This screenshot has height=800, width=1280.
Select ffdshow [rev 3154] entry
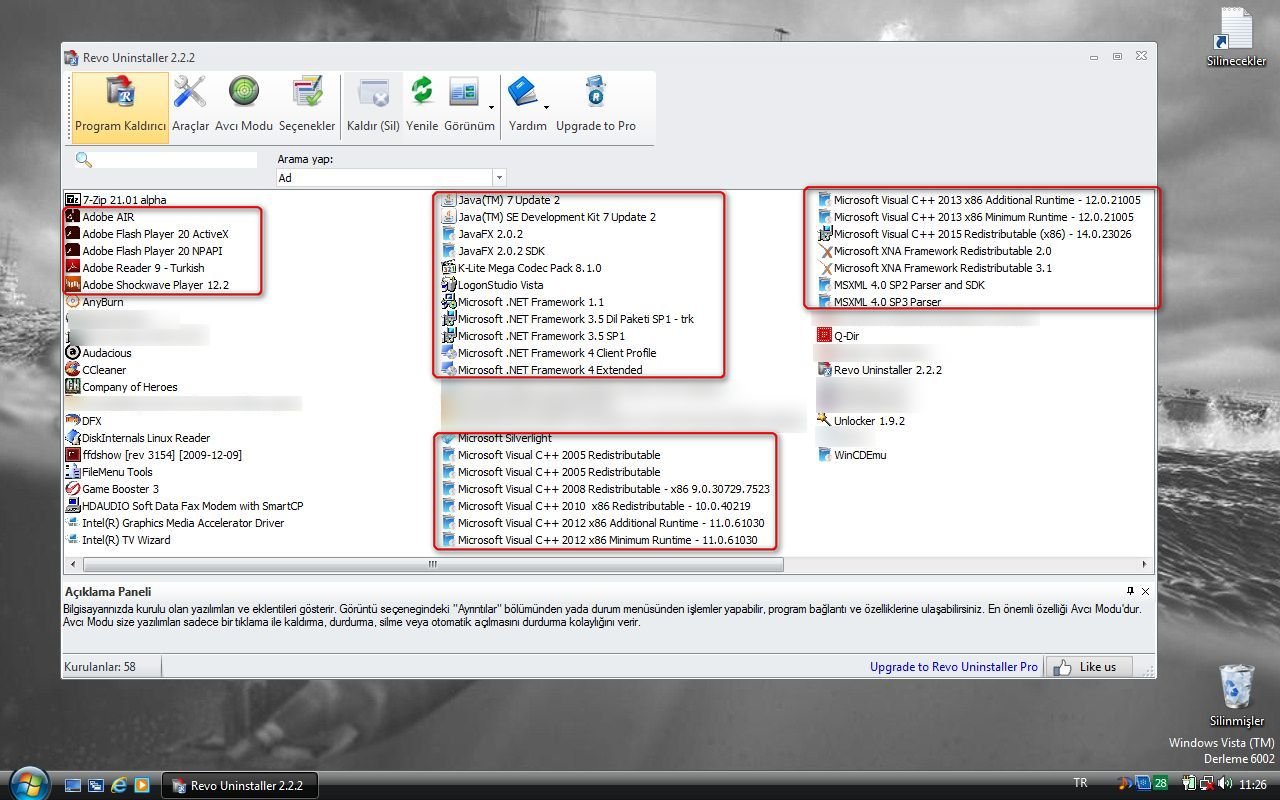(x=154, y=455)
